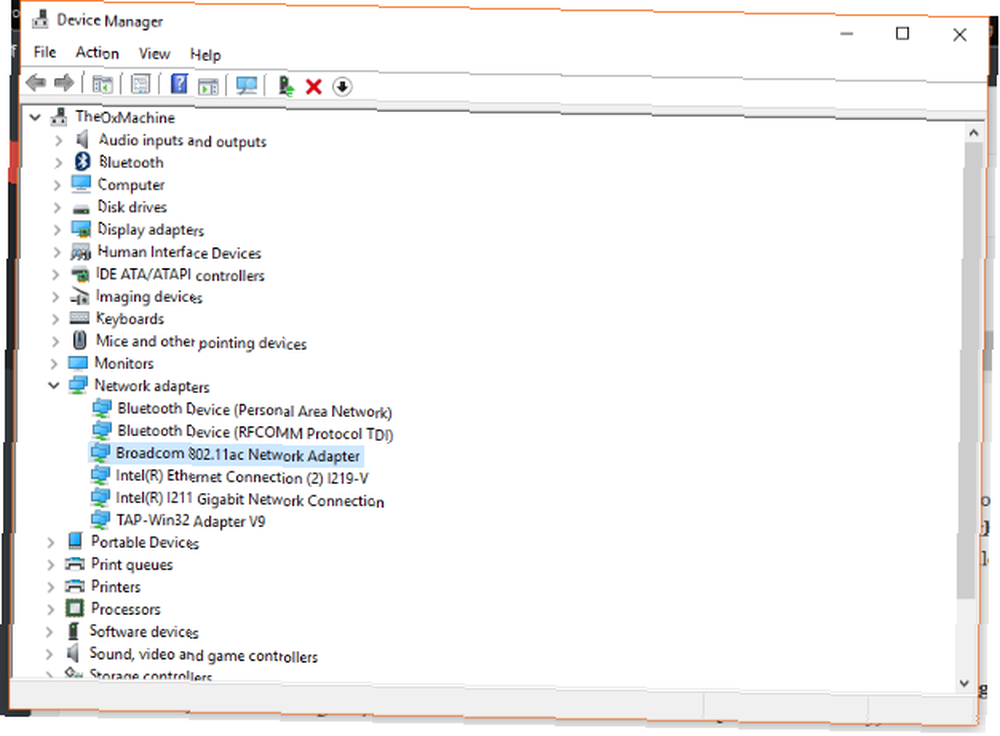
Task: Open the Action menu
Action: pyautogui.click(x=97, y=52)
